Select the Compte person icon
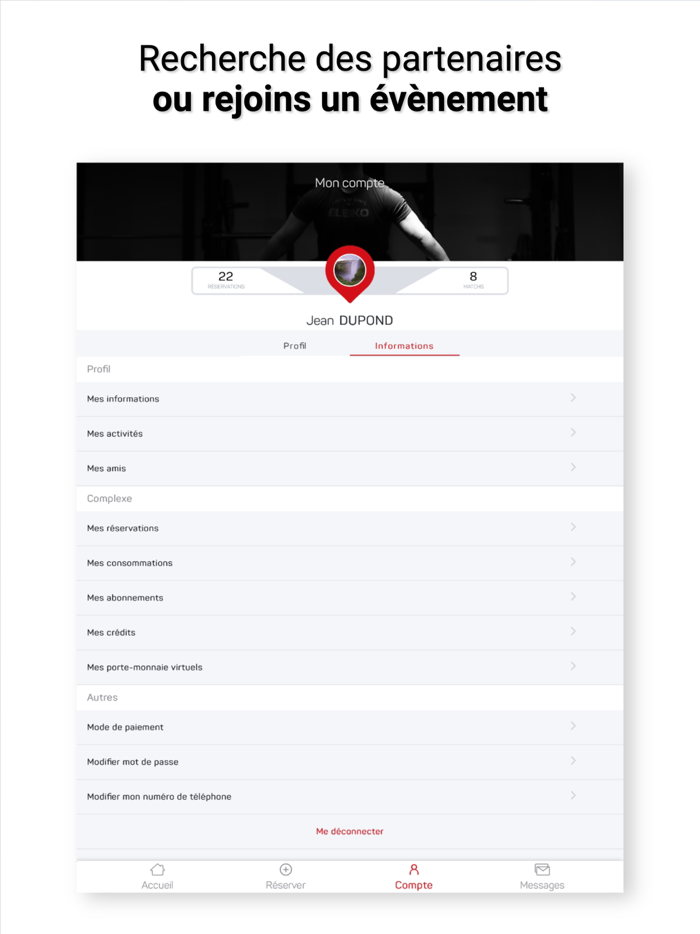The height and width of the screenshot is (934, 700). coord(414,870)
